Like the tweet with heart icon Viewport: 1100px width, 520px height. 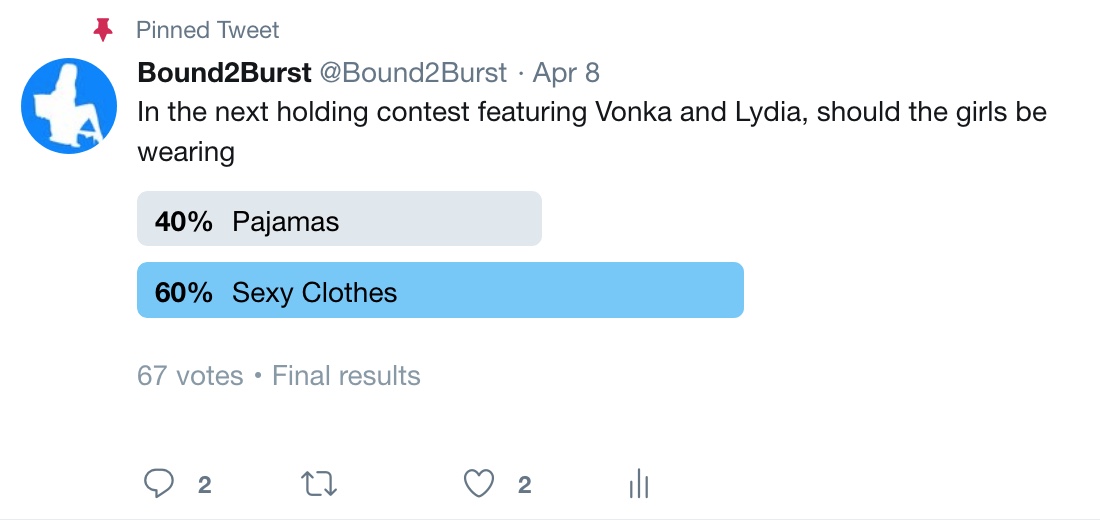[x=480, y=485]
